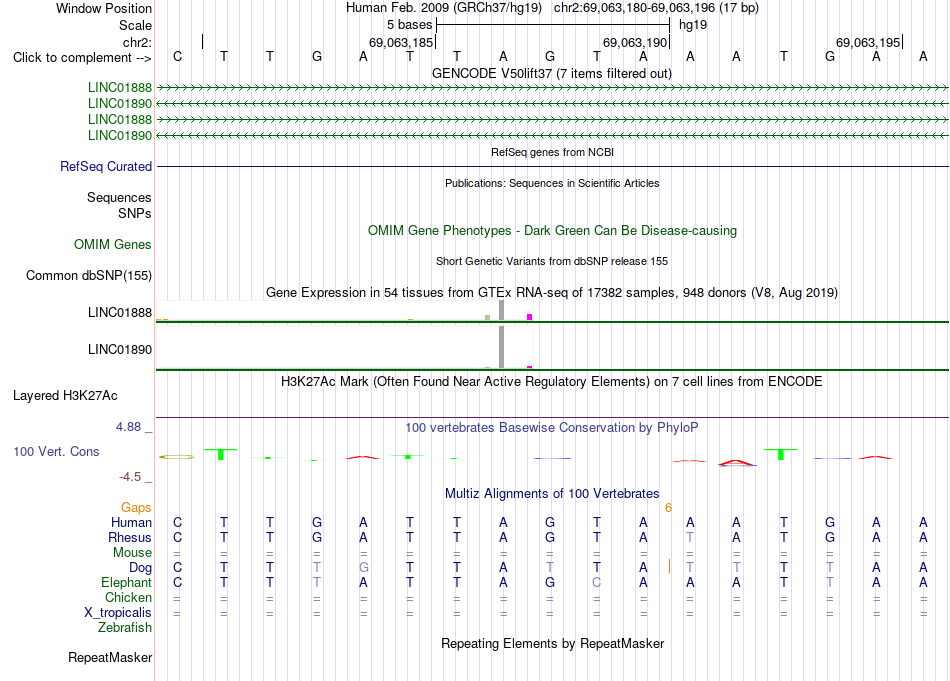Click the 'Common dbSNP(155)' track label
This screenshot has height=681, width=950.
pyautogui.click(x=89, y=275)
